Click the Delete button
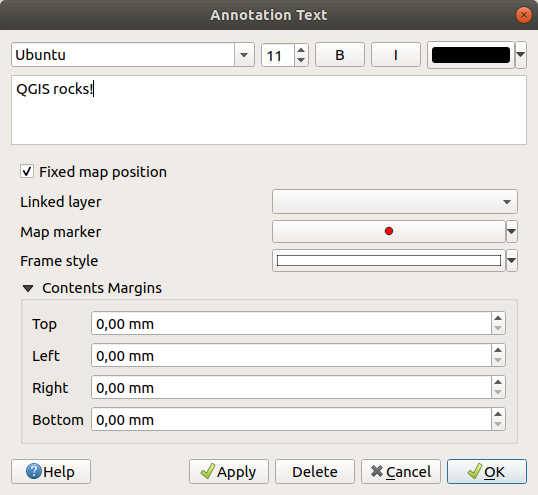Image resolution: width=538 pixels, height=495 pixels. click(x=315, y=472)
